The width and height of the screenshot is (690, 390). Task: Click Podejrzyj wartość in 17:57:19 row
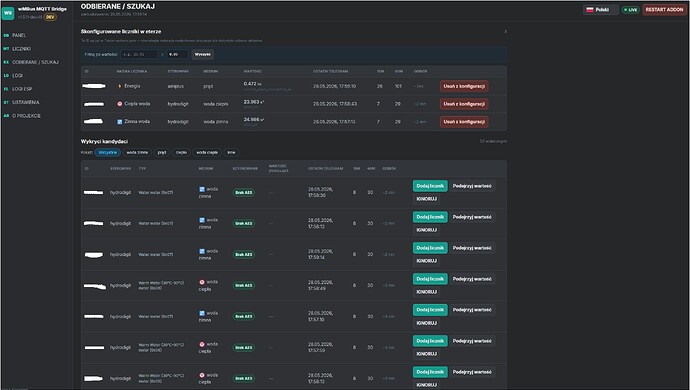(x=472, y=310)
